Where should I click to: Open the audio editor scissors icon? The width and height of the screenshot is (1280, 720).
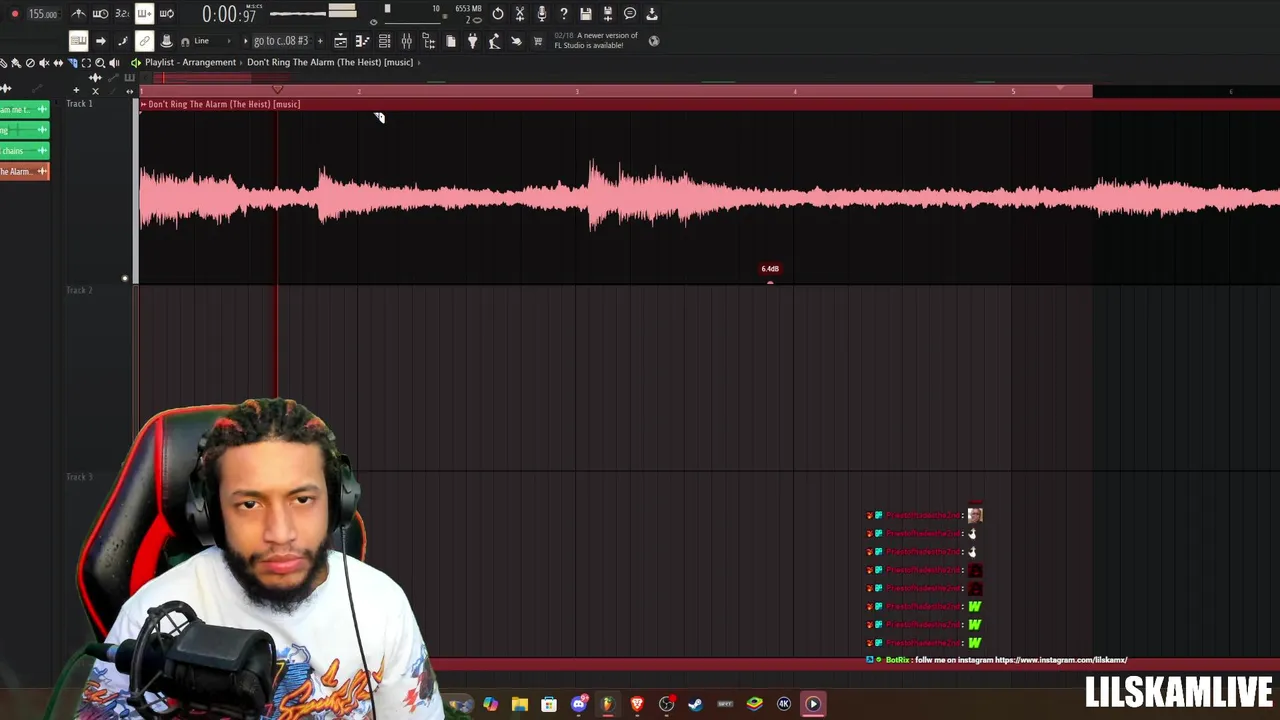coord(520,14)
